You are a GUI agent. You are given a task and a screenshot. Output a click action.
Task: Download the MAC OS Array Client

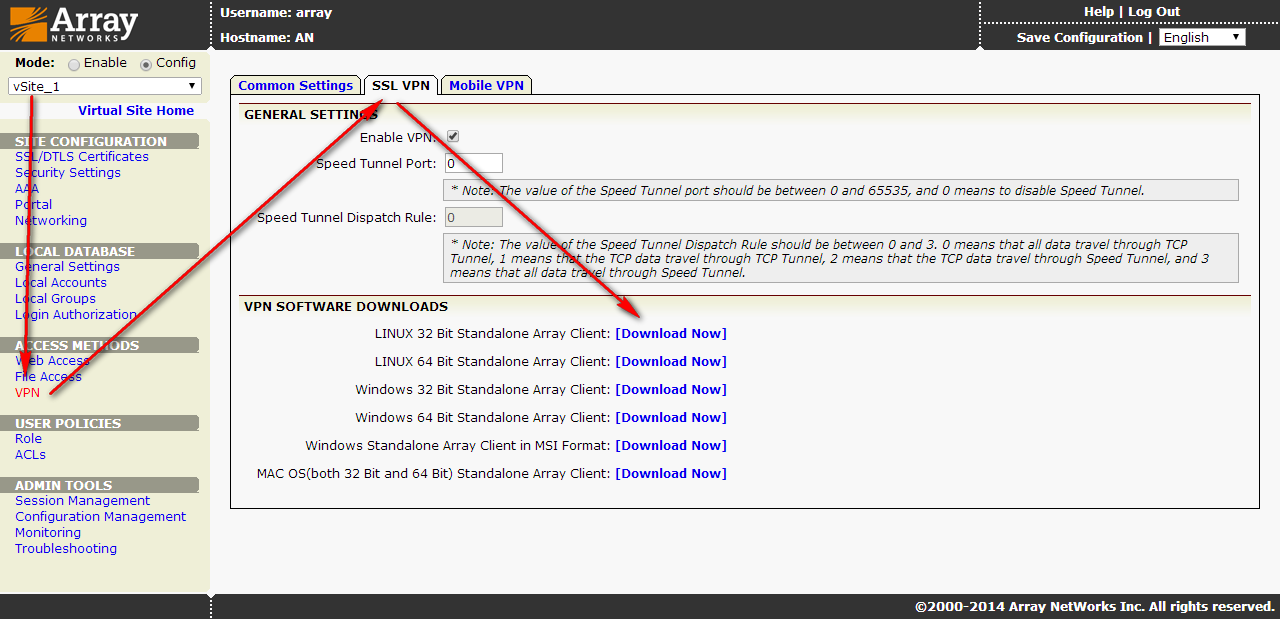(x=671, y=473)
